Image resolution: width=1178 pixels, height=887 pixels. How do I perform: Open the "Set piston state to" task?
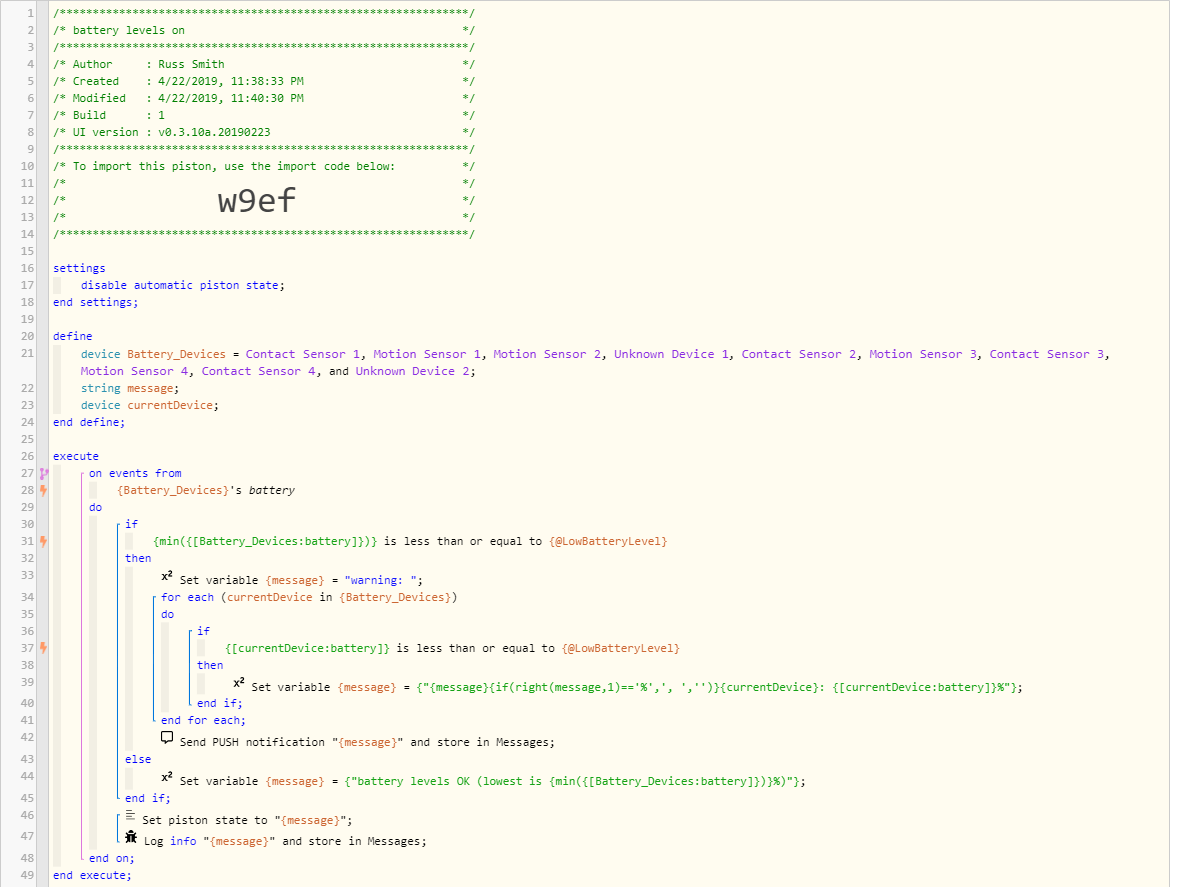(247, 820)
